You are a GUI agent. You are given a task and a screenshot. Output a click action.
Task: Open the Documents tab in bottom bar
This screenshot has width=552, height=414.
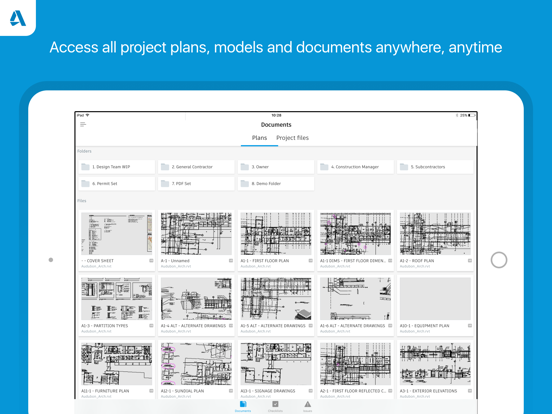pyautogui.click(x=243, y=406)
